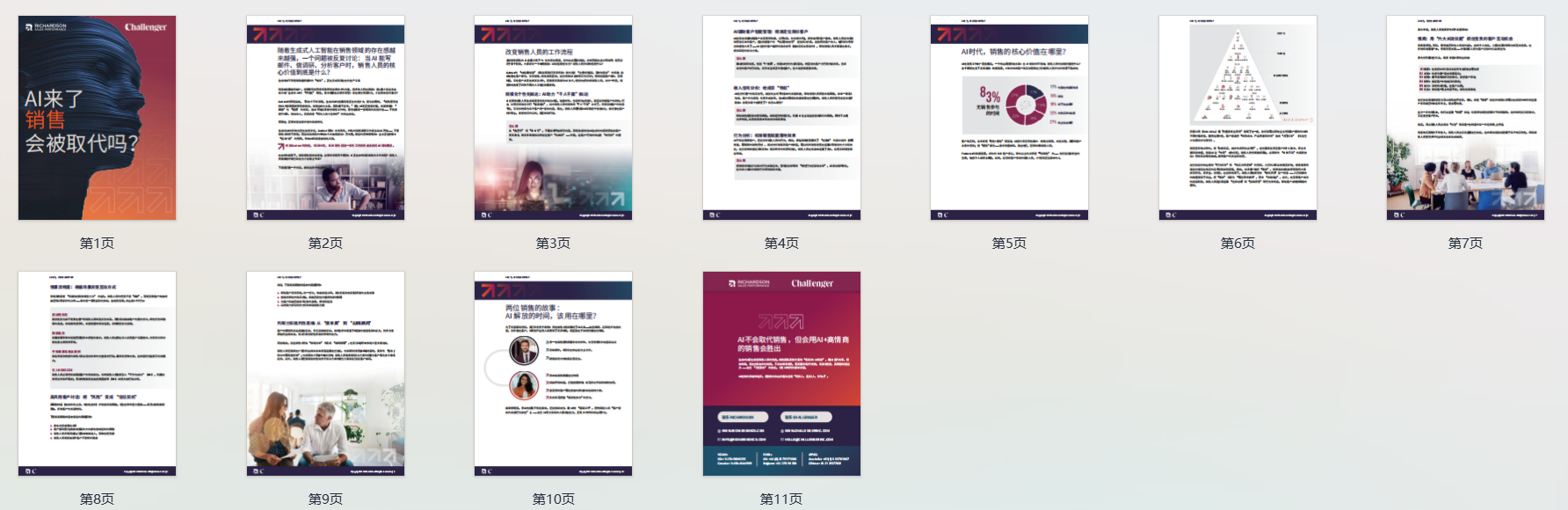Open the page 8 thumbnail
The width and height of the screenshot is (1568, 510).
click(97, 374)
